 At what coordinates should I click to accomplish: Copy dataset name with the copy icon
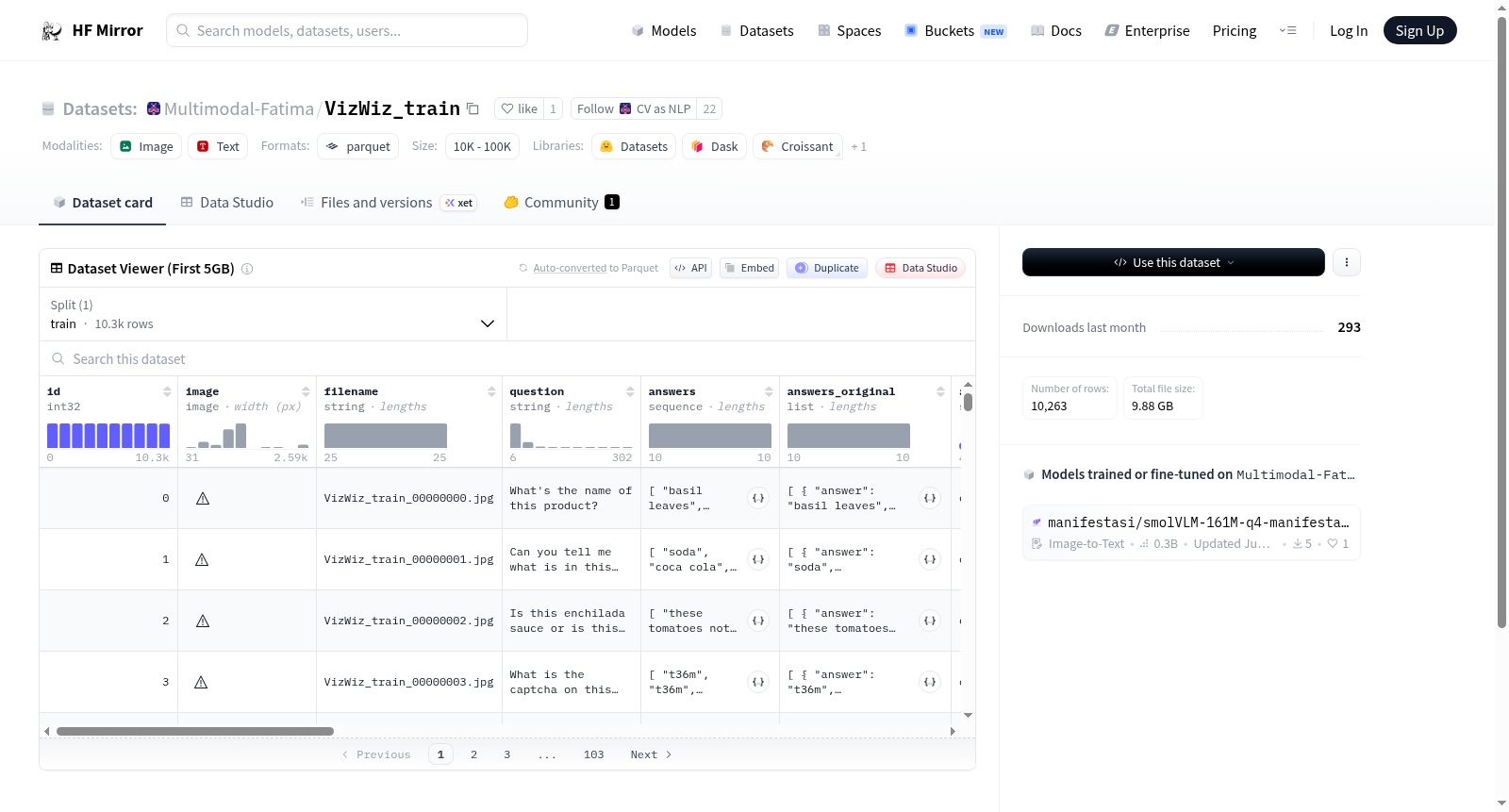point(473,109)
